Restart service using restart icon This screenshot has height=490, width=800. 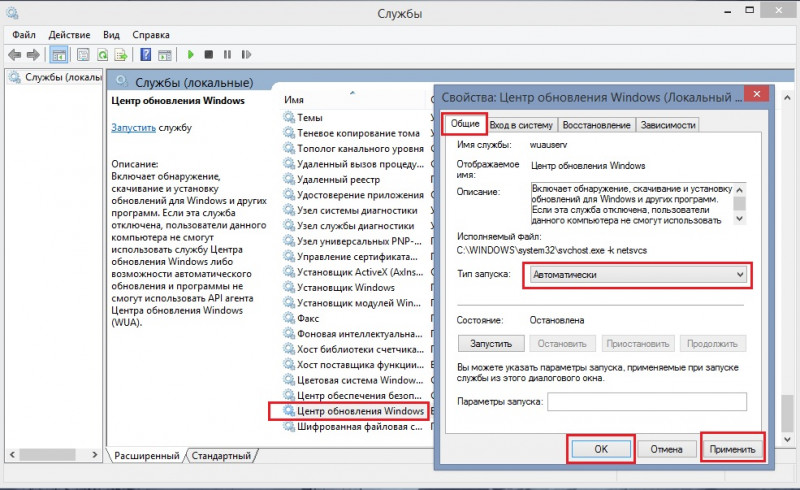coord(246,55)
